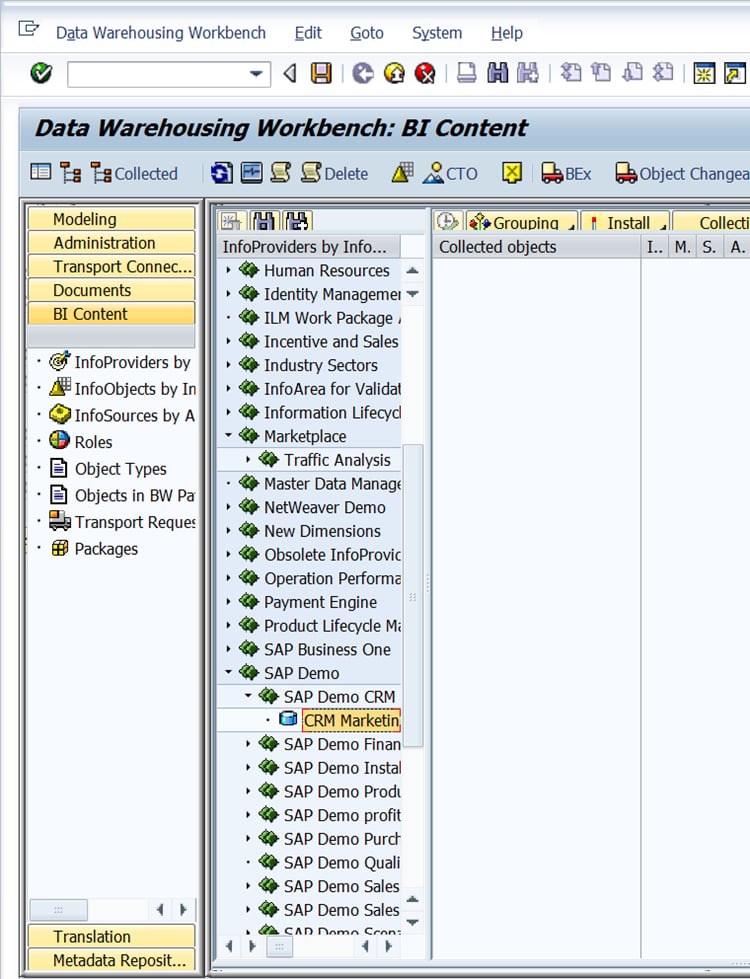
Task: Expand the Payment Engine node
Action: 229,602
